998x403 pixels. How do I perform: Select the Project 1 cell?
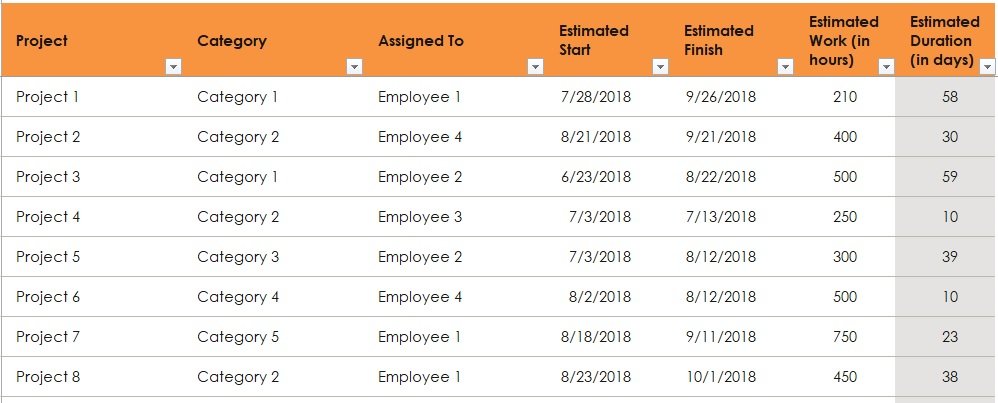tap(92, 97)
